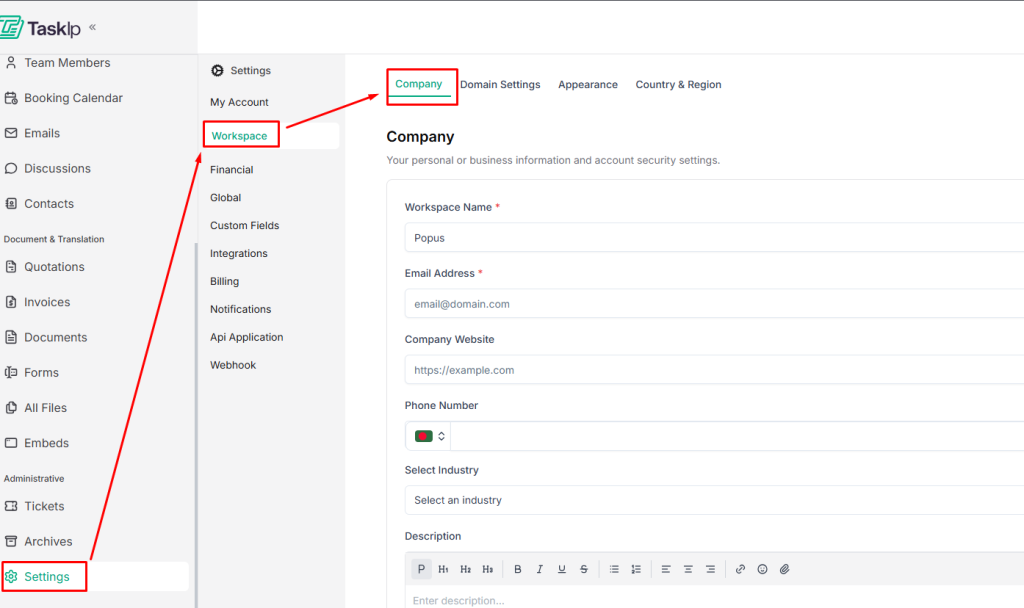Collapse the sidebar with the double chevron

(93, 27)
